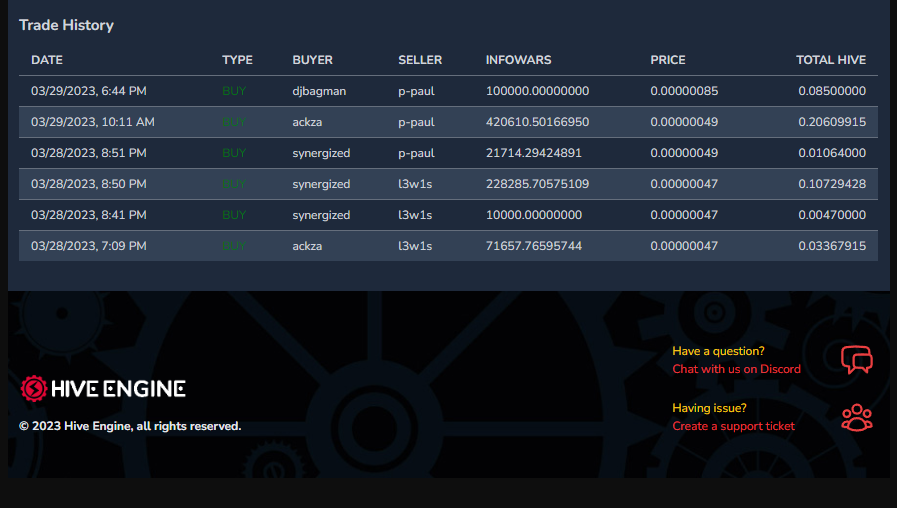Click buyer synergized in 8:51 PM row
897x508 pixels.
tap(321, 153)
